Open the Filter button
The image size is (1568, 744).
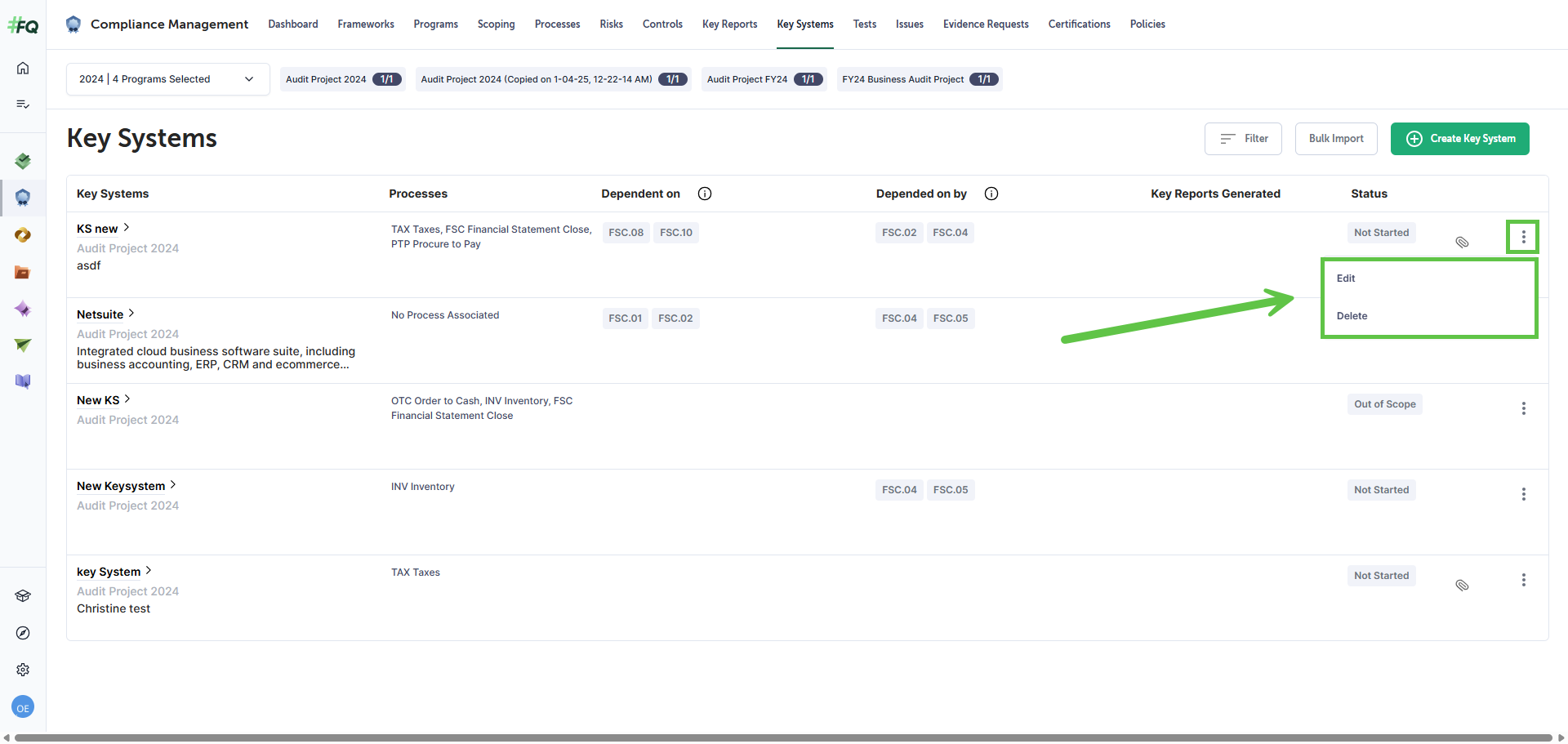[1242, 139]
